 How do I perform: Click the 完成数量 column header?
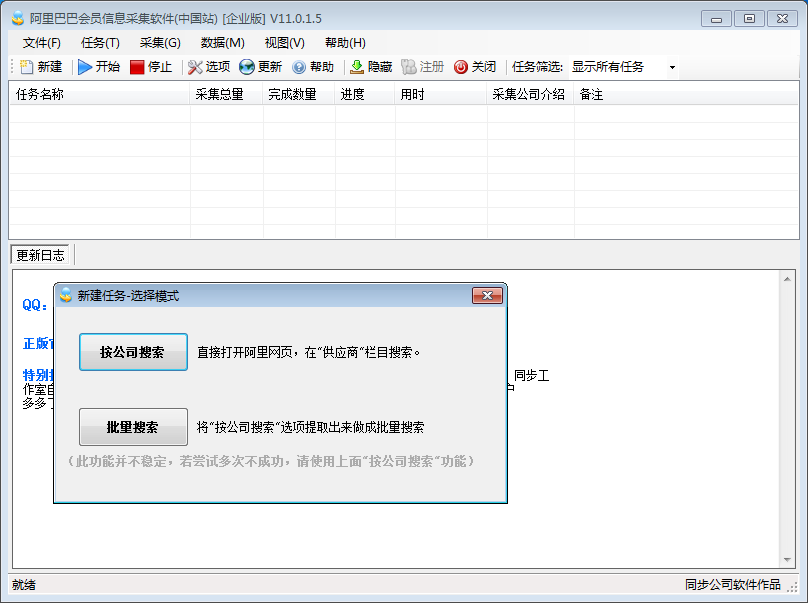point(299,94)
